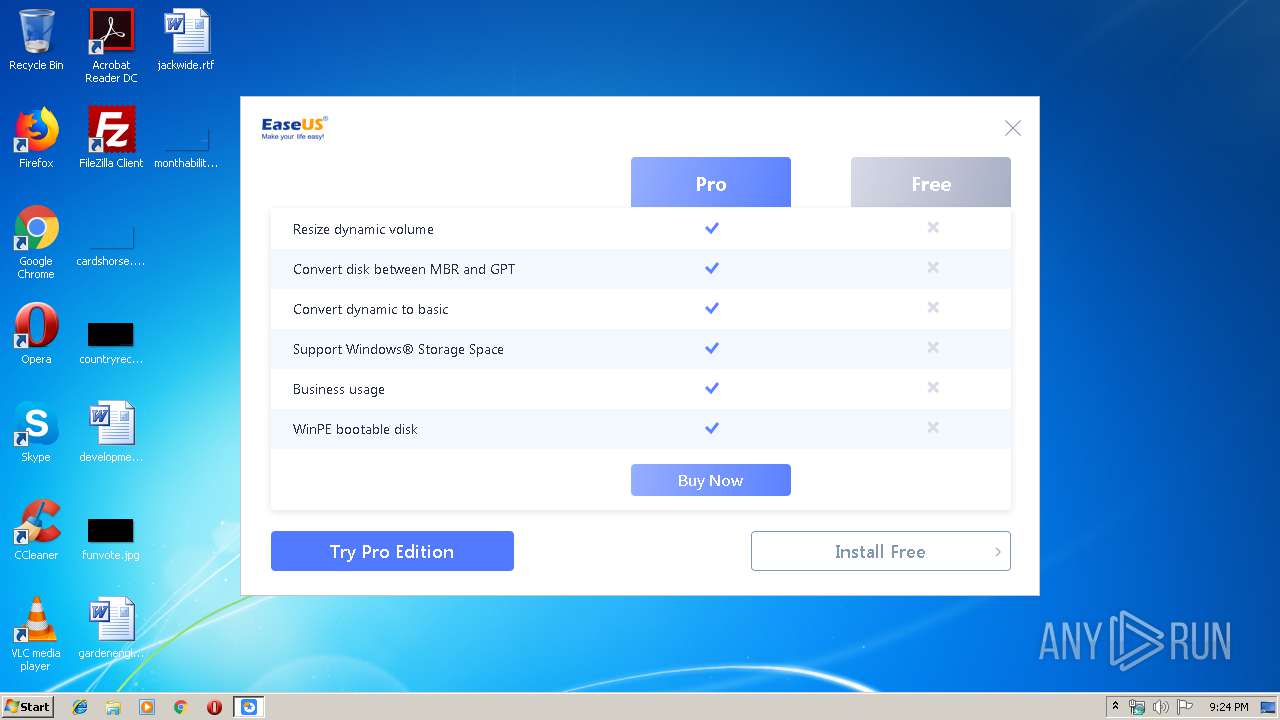Click the 'Resize dynamic volume' feature text
Viewport: 1280px width, 720px height.
click(363, 229)
